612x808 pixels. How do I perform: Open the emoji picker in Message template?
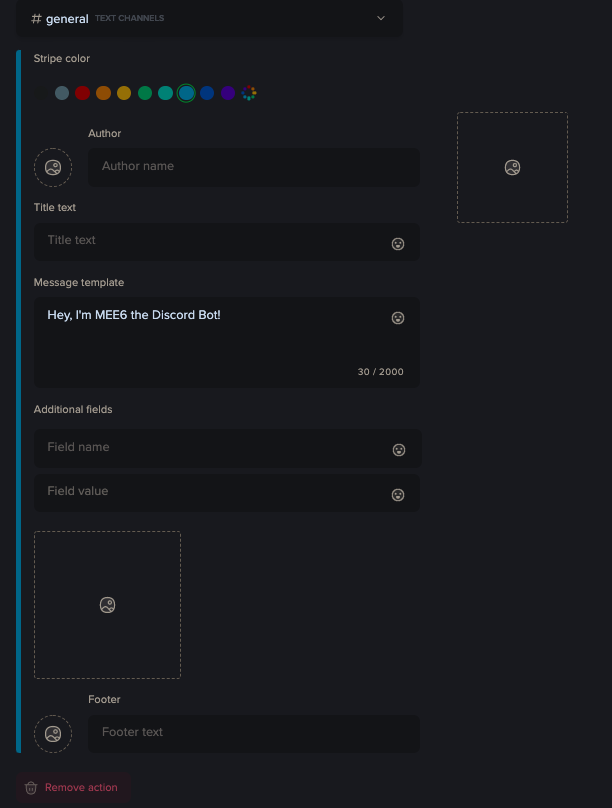pos(398,317)
